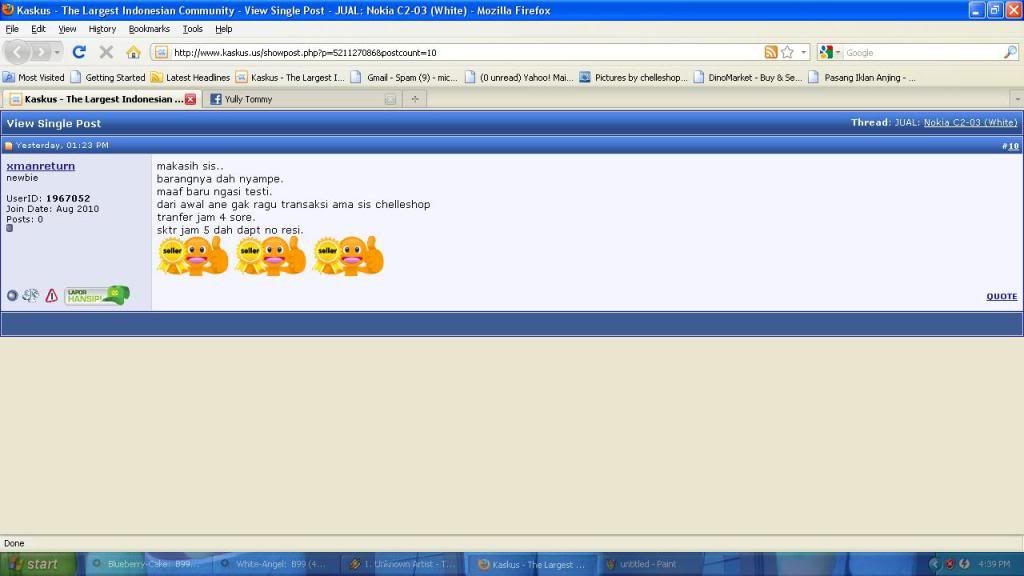Click the system clock showing 4:39 PM
This screenshot has width=1024, height=576.
coord(994,564)
